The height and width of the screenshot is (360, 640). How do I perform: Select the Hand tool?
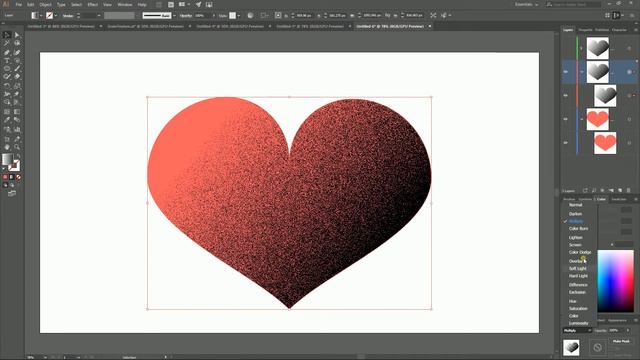(7, 147)
